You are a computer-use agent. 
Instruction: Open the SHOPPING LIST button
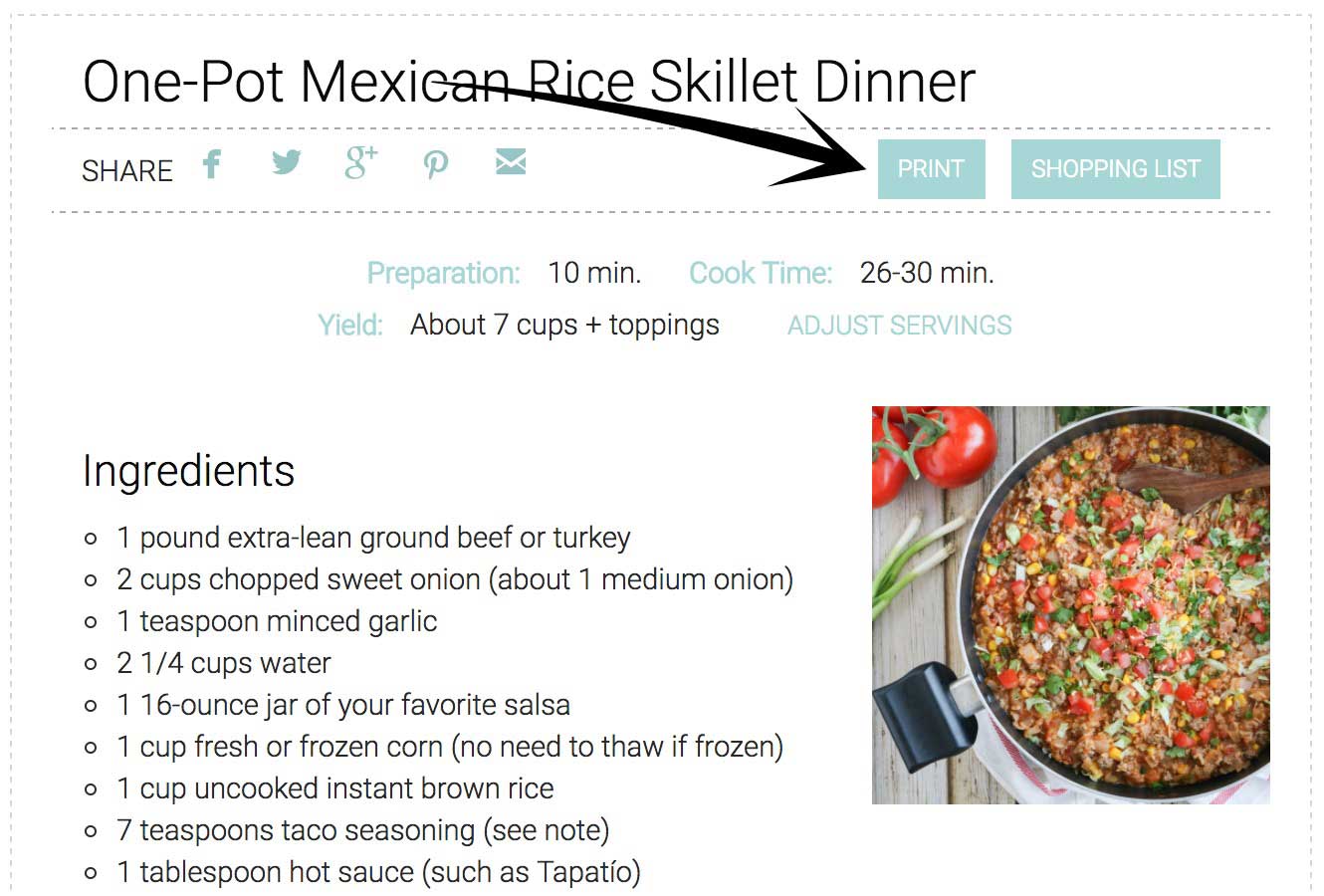point(1115,169)
